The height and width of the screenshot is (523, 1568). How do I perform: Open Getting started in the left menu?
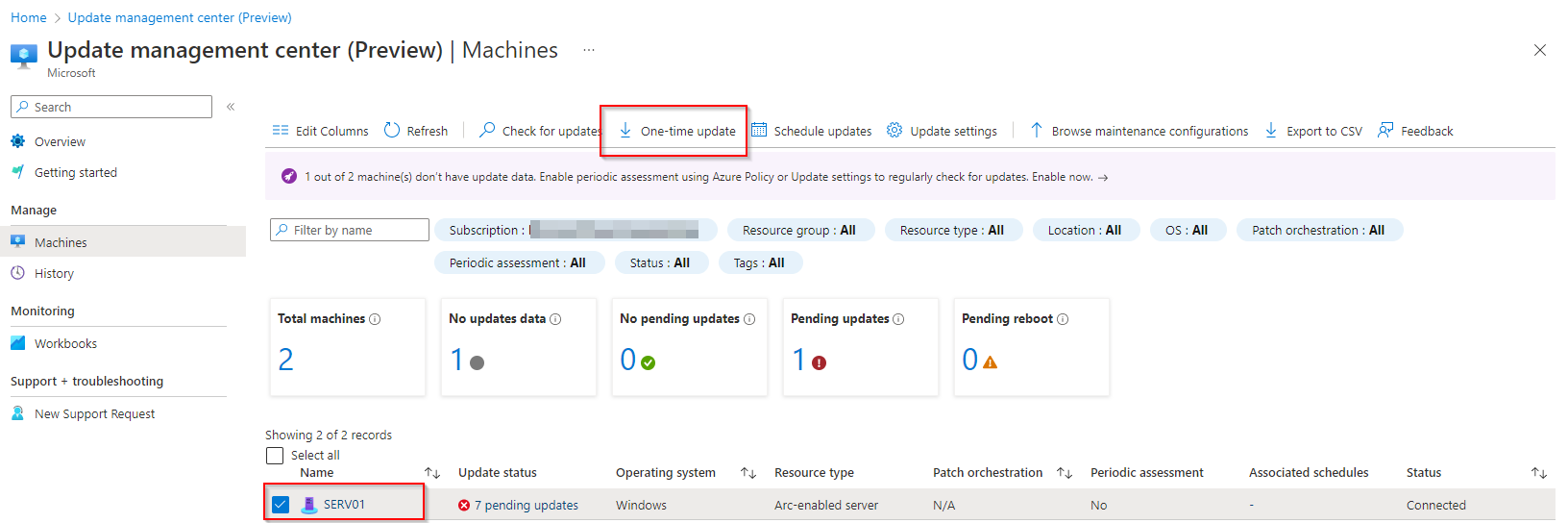coord(76,172)
